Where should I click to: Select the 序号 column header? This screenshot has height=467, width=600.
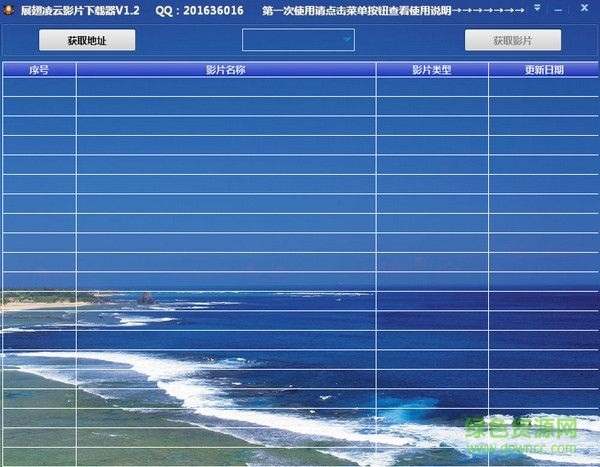click(39, 70)
